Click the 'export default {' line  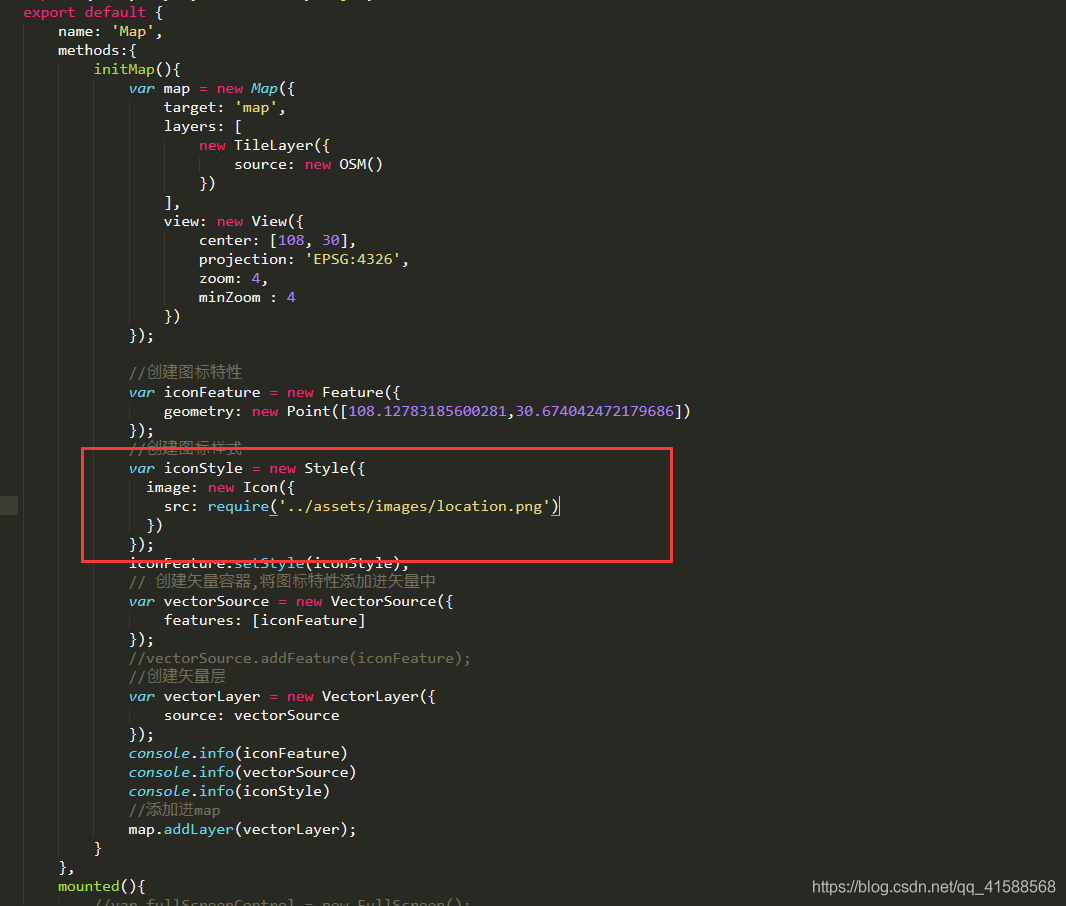point(92,12)
